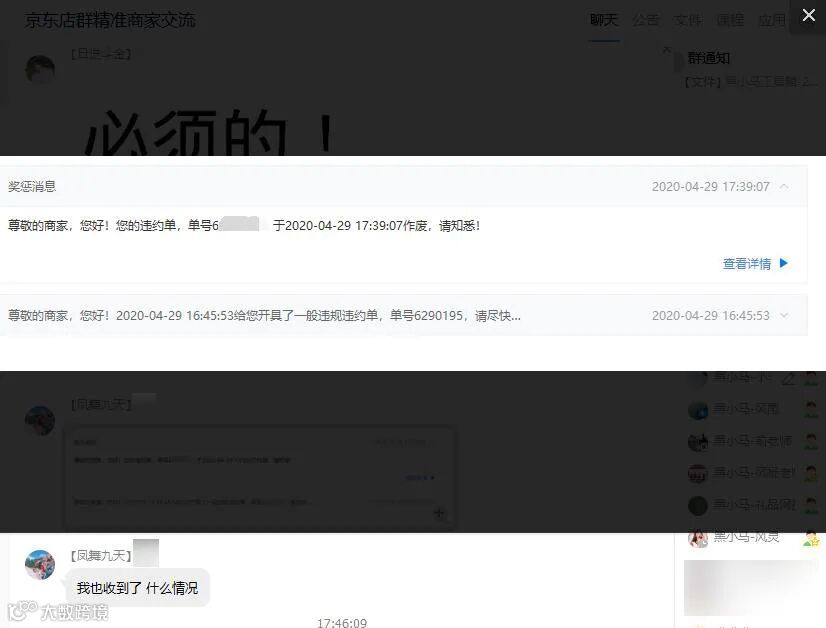Click the 作废 notice message text
Screen dimensions: 826x628
click(243, 225)
